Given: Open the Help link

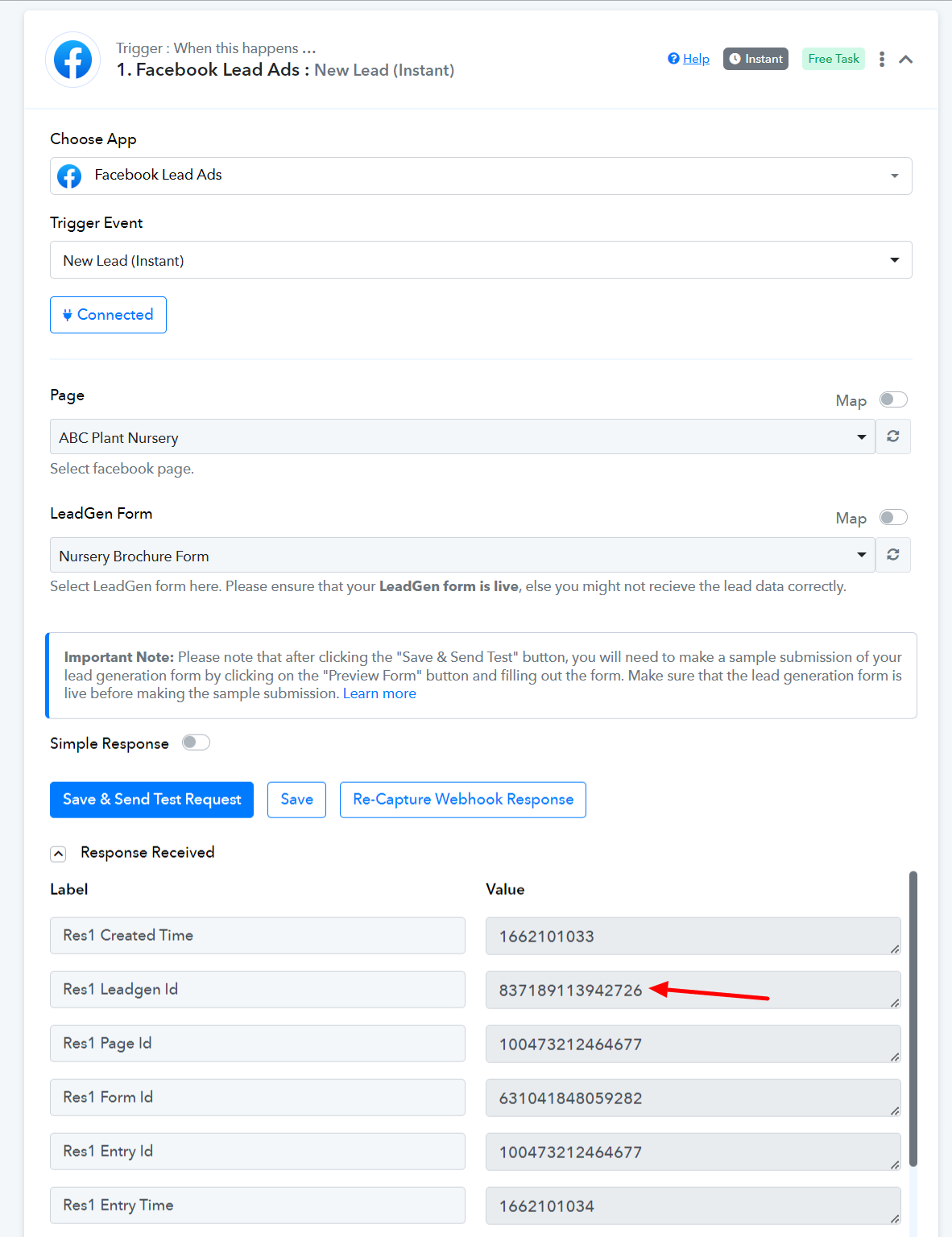Looking at the screenshot, I should click(x=696, y=59).
